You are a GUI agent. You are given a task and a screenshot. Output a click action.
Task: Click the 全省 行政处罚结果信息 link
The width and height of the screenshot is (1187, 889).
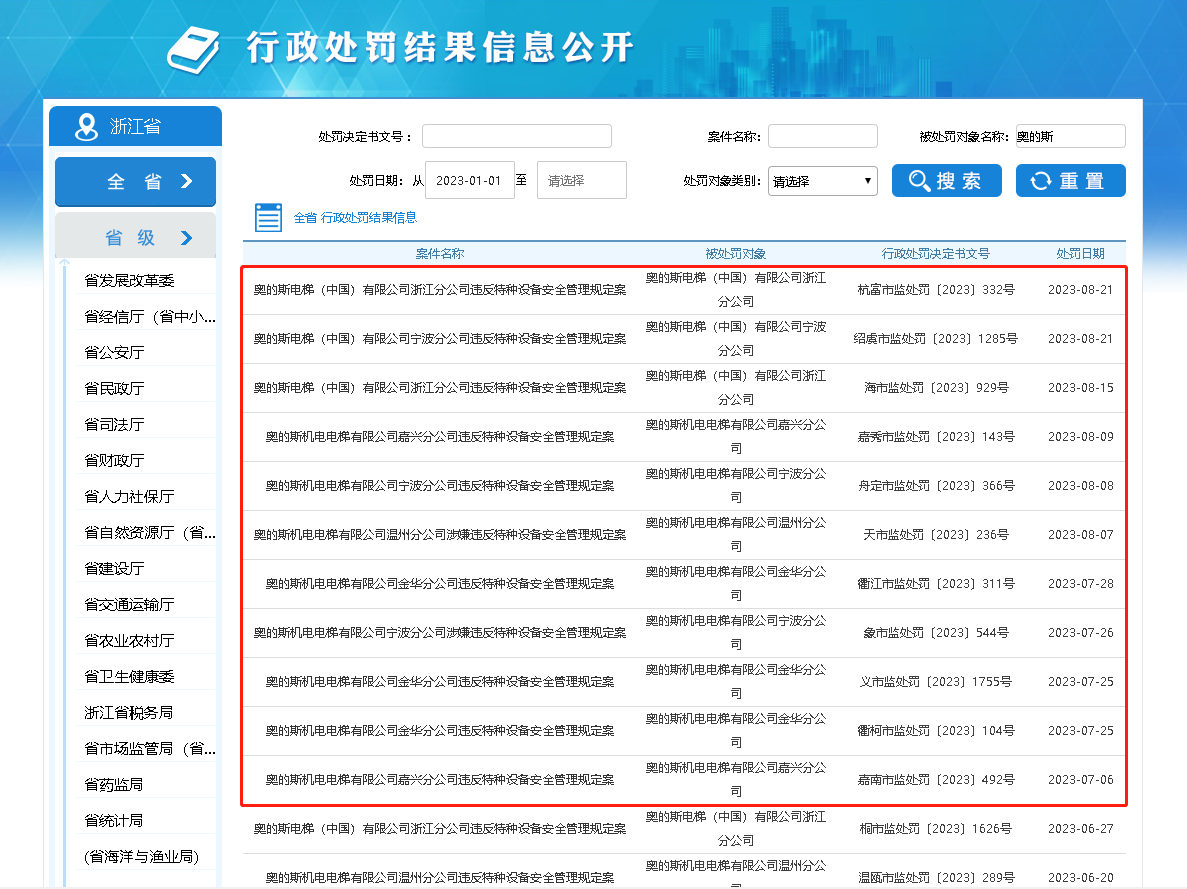pyautogui.click(x=355, y=218)
